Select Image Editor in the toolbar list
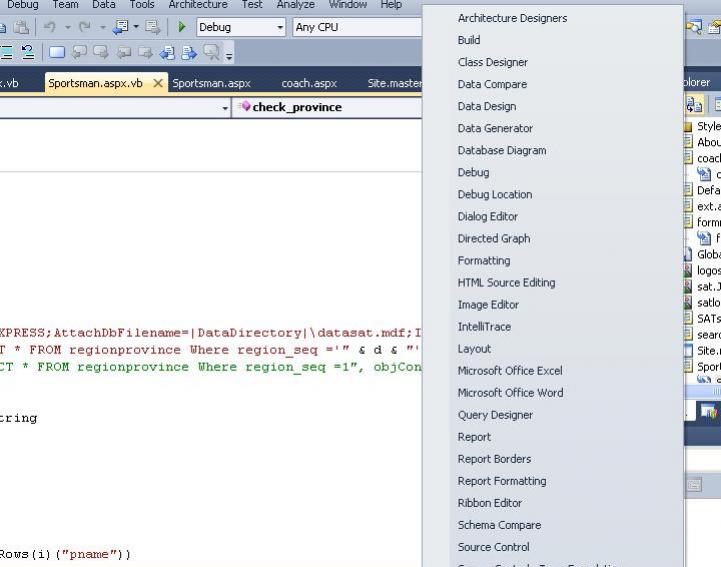The image size is (721, 567). pos(488,305)
